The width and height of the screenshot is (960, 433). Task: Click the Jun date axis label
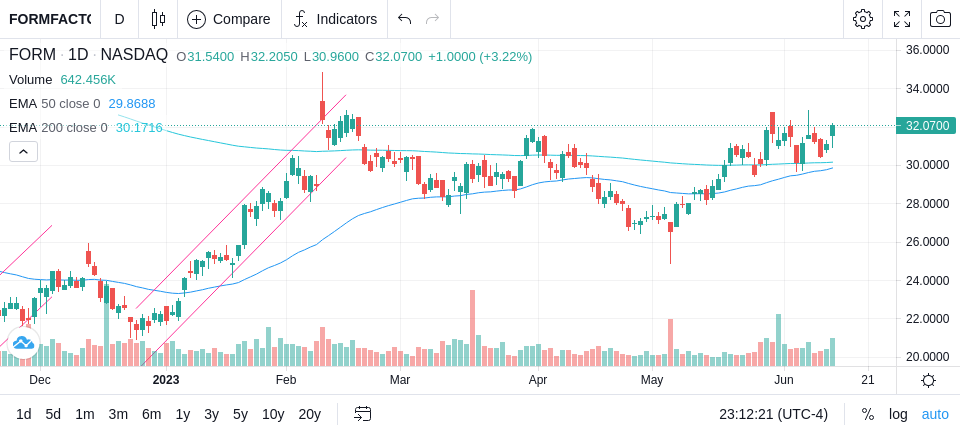click(784, 380)
